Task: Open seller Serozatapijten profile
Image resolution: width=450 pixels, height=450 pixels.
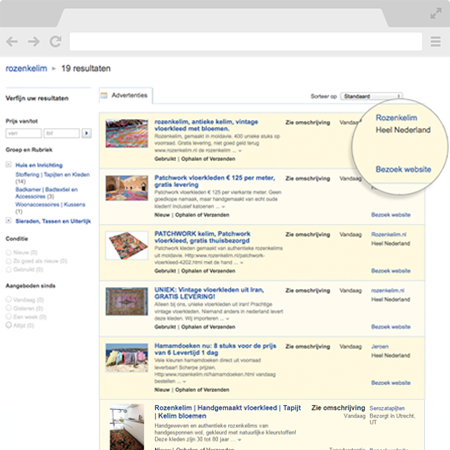Action: click(387, 408)
